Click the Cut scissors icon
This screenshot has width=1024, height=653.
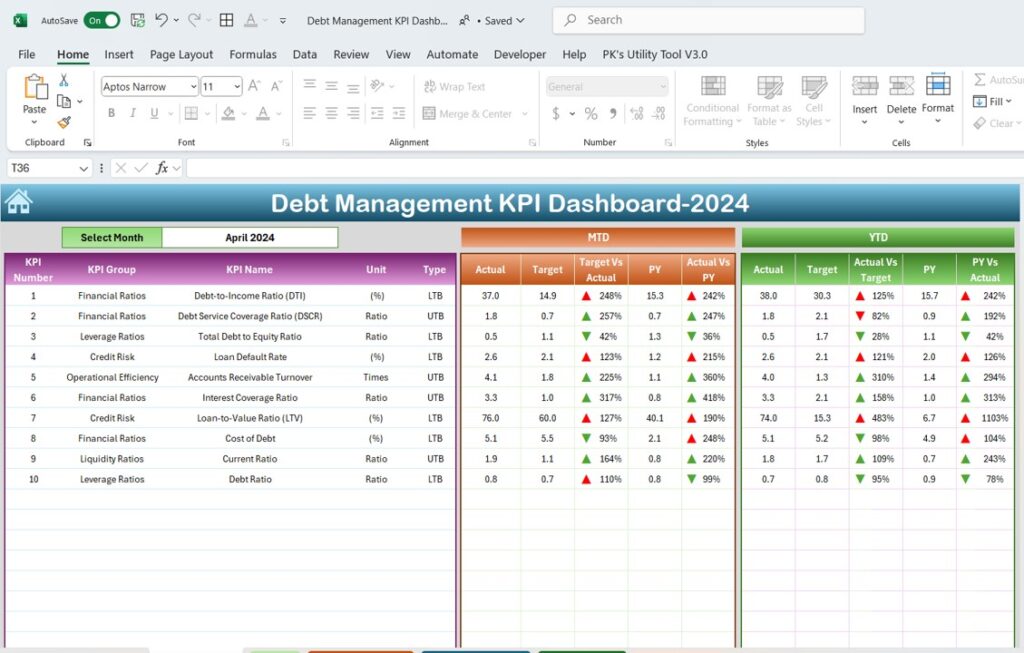click(x=64, y=80)
